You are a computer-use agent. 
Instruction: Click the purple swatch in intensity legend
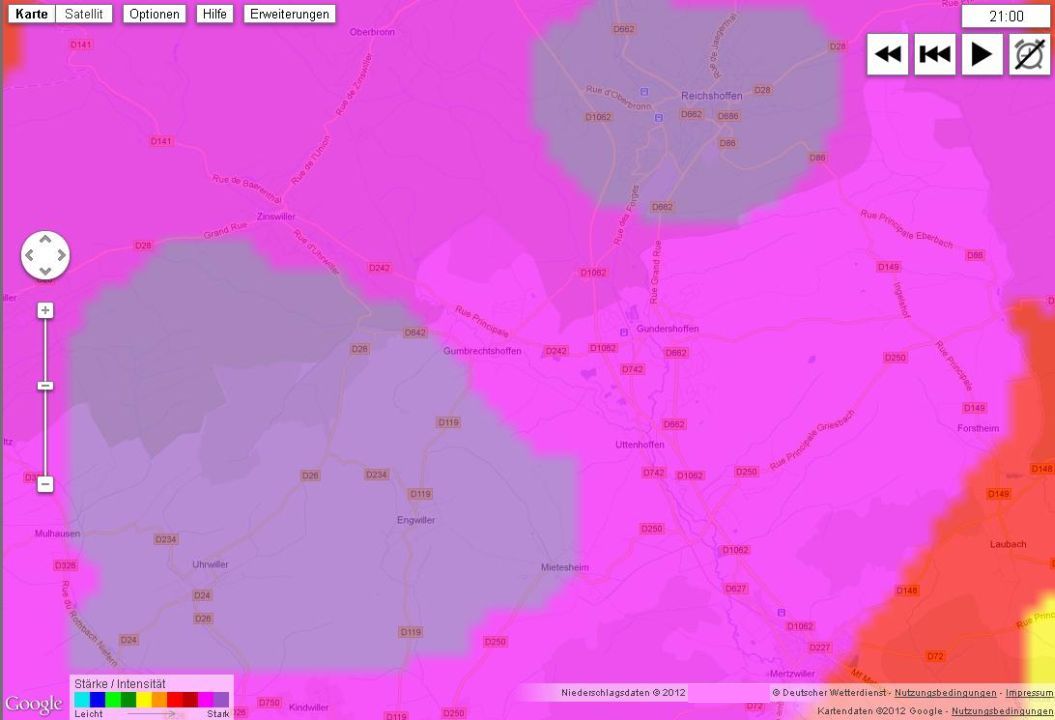pyautogui.click(x=221, y=700)
